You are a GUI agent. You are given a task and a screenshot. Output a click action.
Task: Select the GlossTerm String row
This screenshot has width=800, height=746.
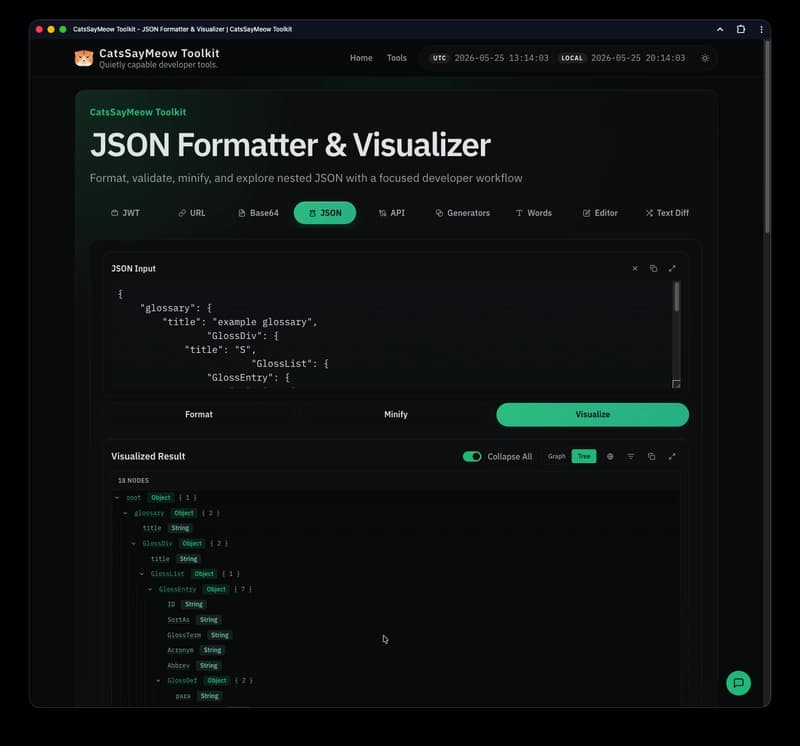tap(199, 635)
